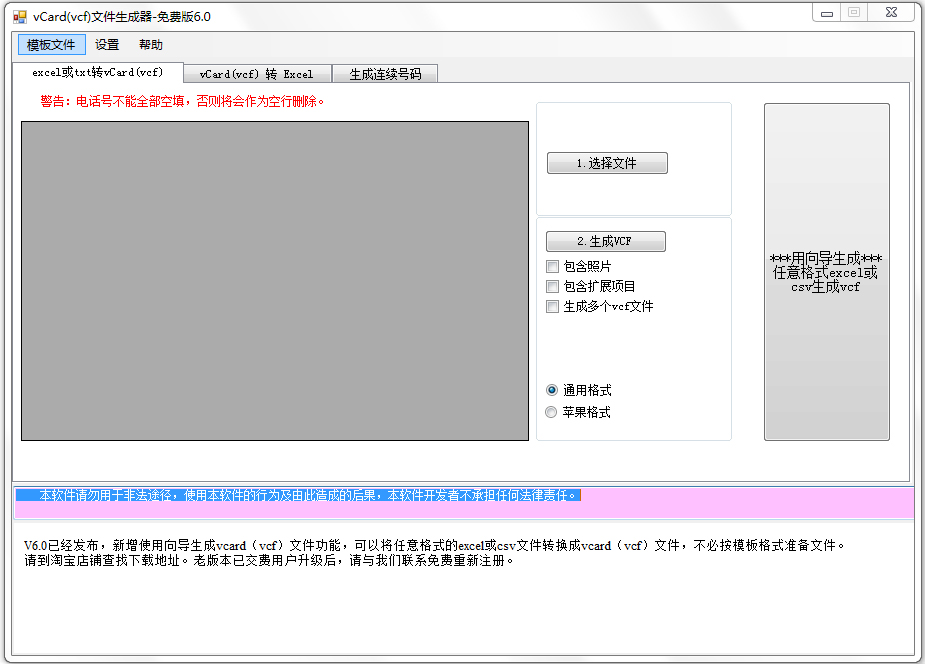Click the vCard app icon in title bar
Image resolution: width=925 pixels, height=664 pixels.
[x=20, y=15]
